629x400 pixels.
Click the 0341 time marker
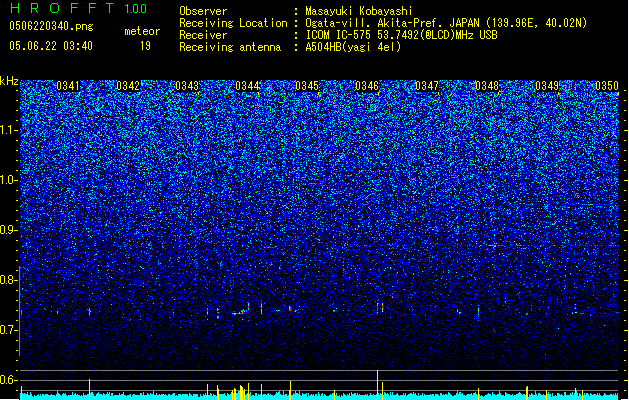[68, 86]
